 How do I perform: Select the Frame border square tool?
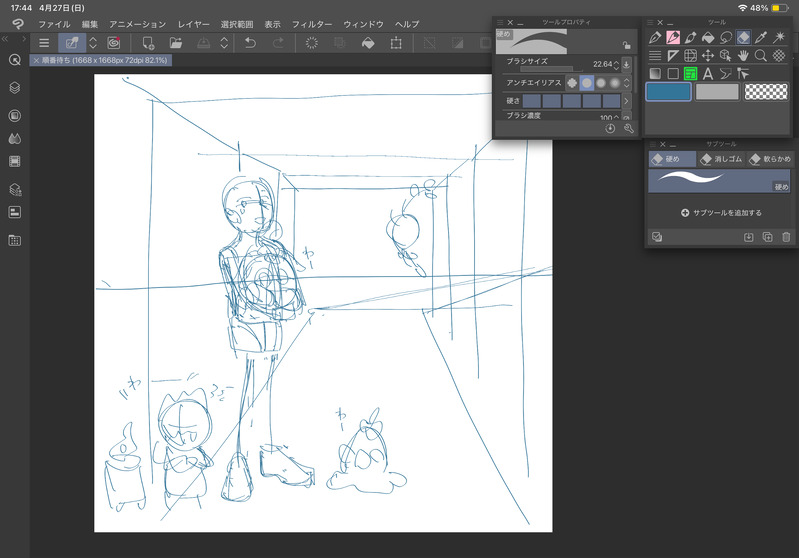pyautogui.click(x=673, y=73)
